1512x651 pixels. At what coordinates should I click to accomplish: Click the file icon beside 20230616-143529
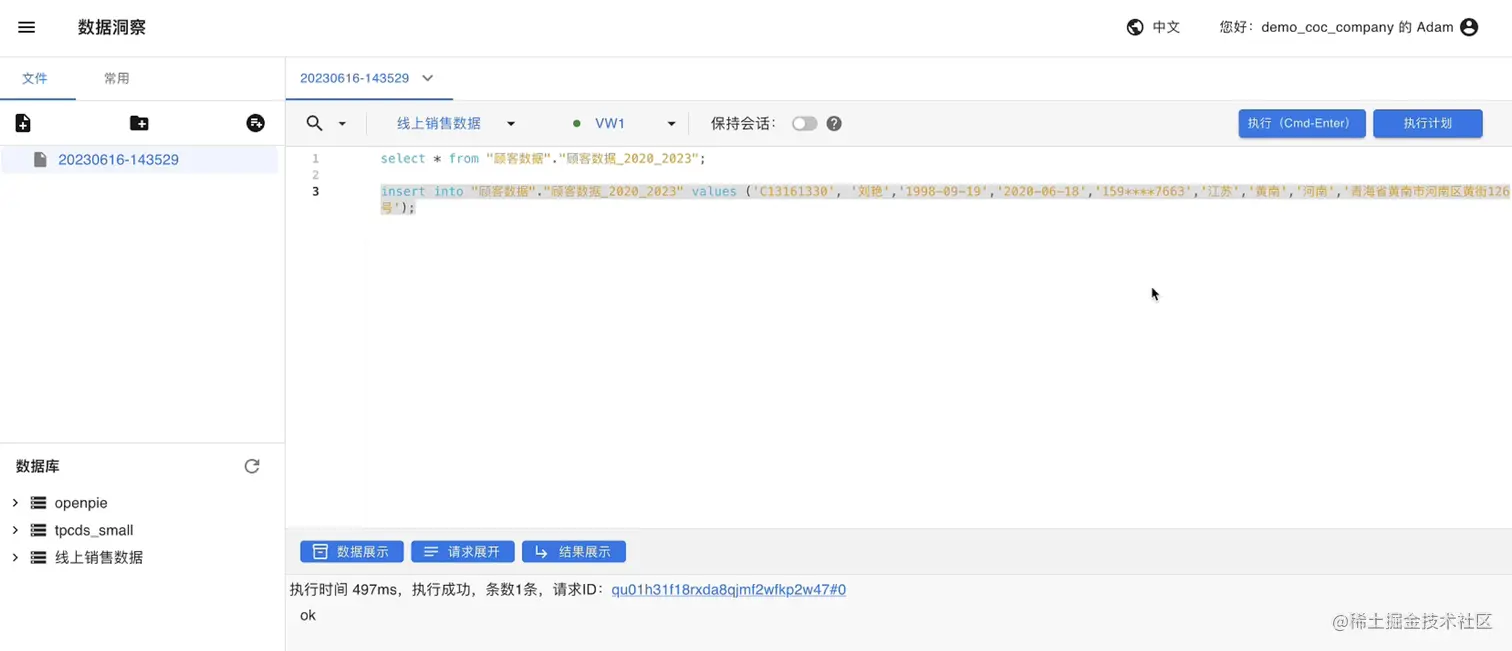click(40, 160)
